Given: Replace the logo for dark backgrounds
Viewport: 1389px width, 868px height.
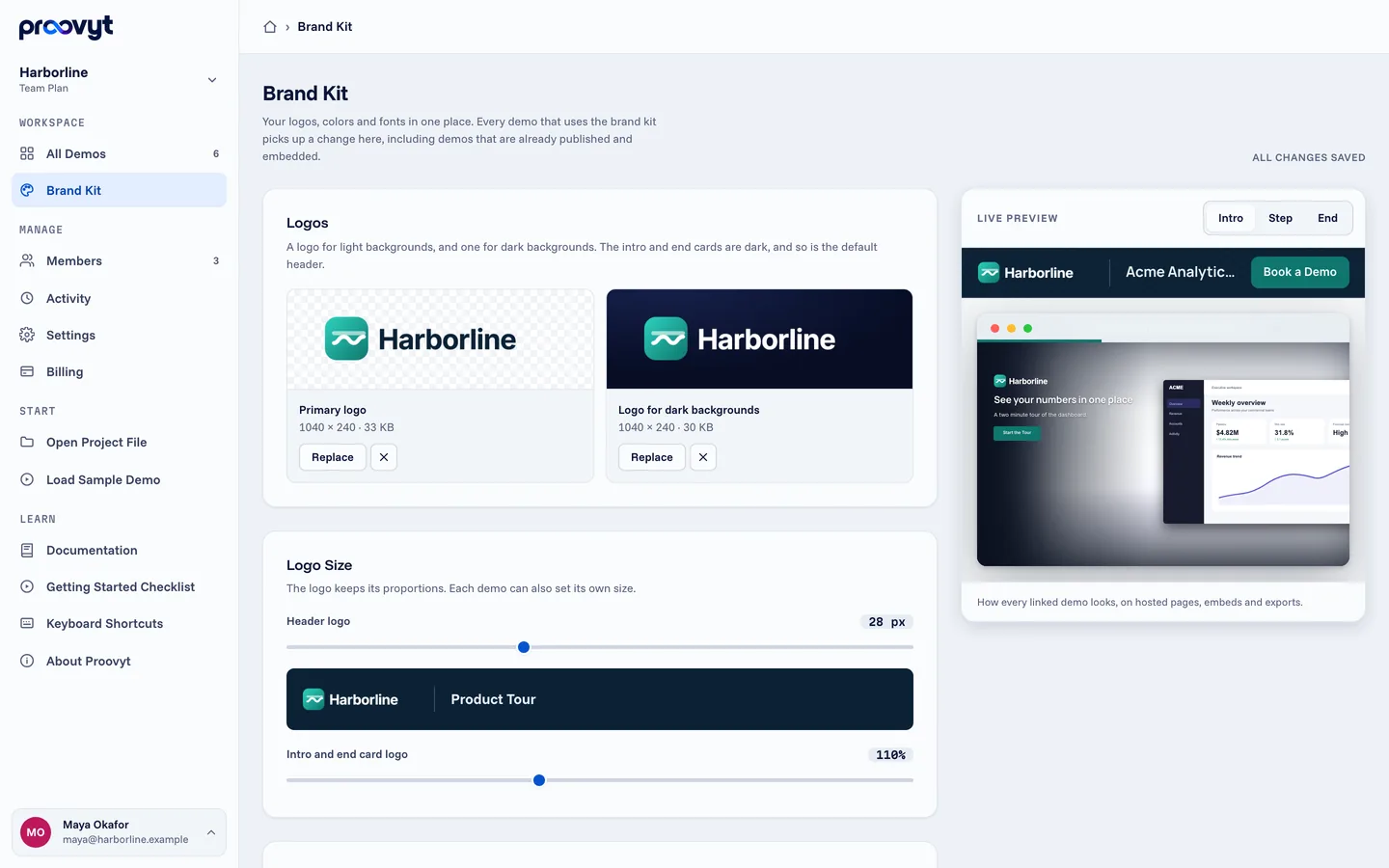Looking at the screenshot, I should (x=652, y=457).
